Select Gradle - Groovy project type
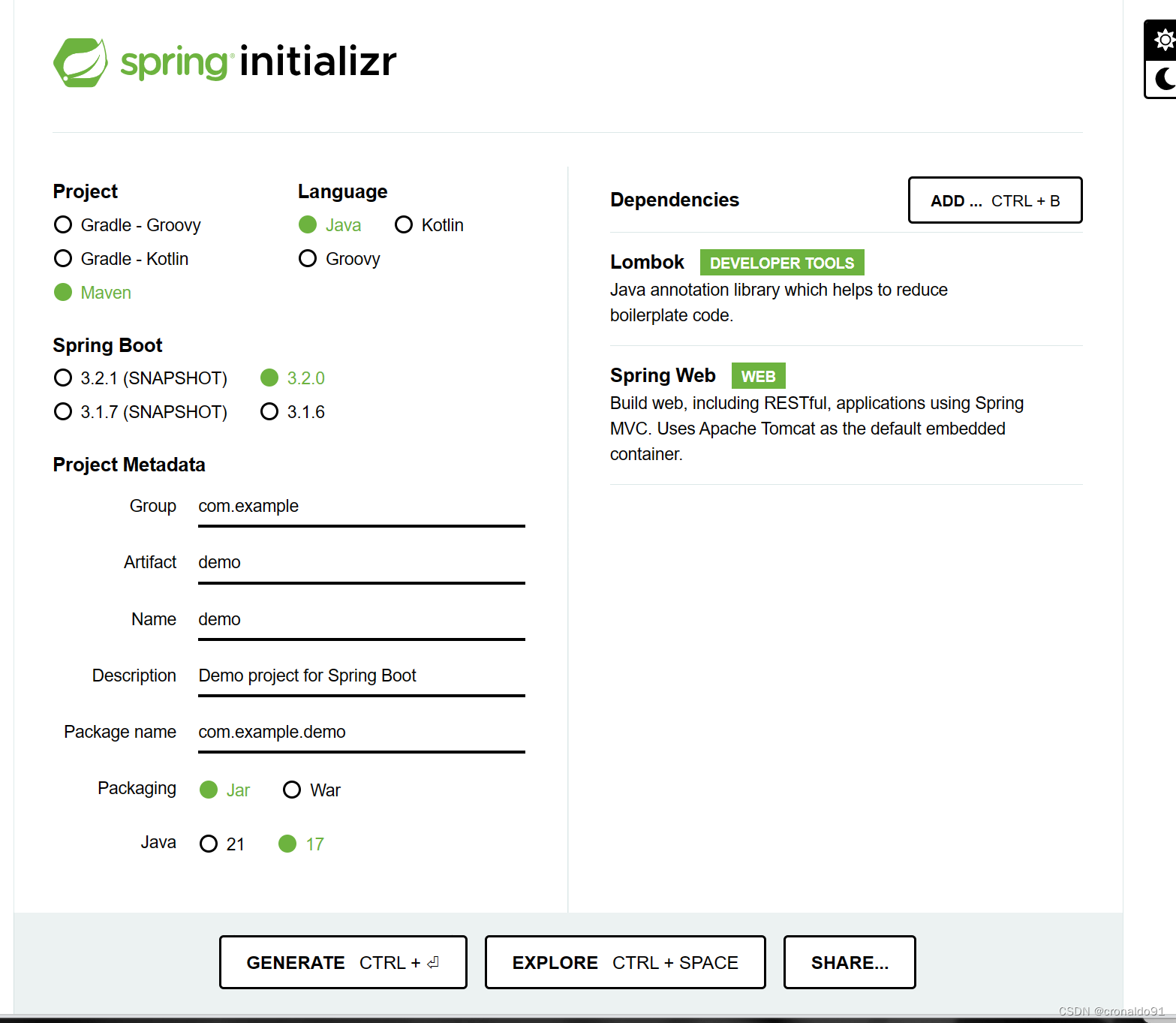Screen dimensions: 1176x1023 point(128,225)
